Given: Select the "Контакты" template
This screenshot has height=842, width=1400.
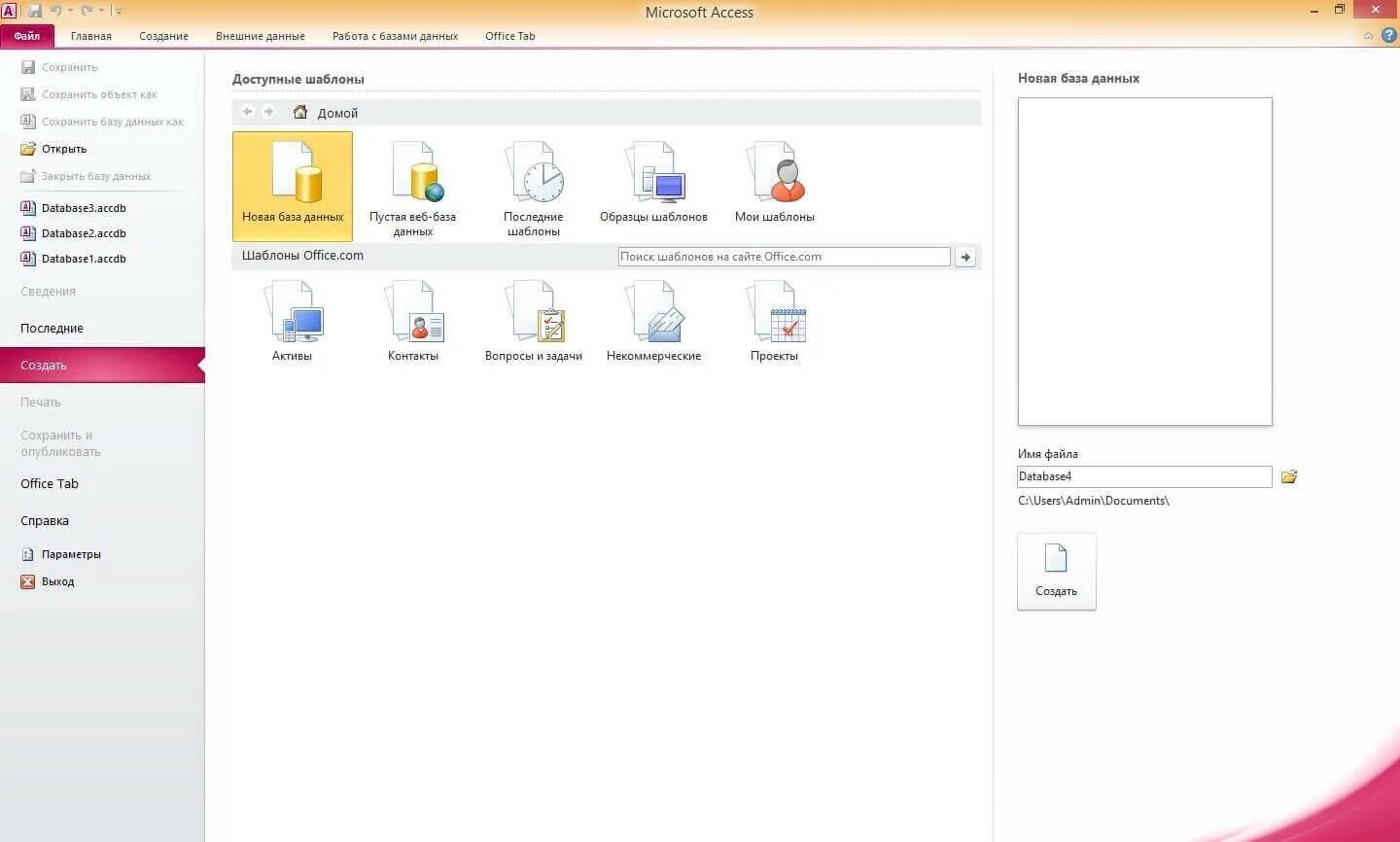Looking at the screenshot, I should coord(413,321).
